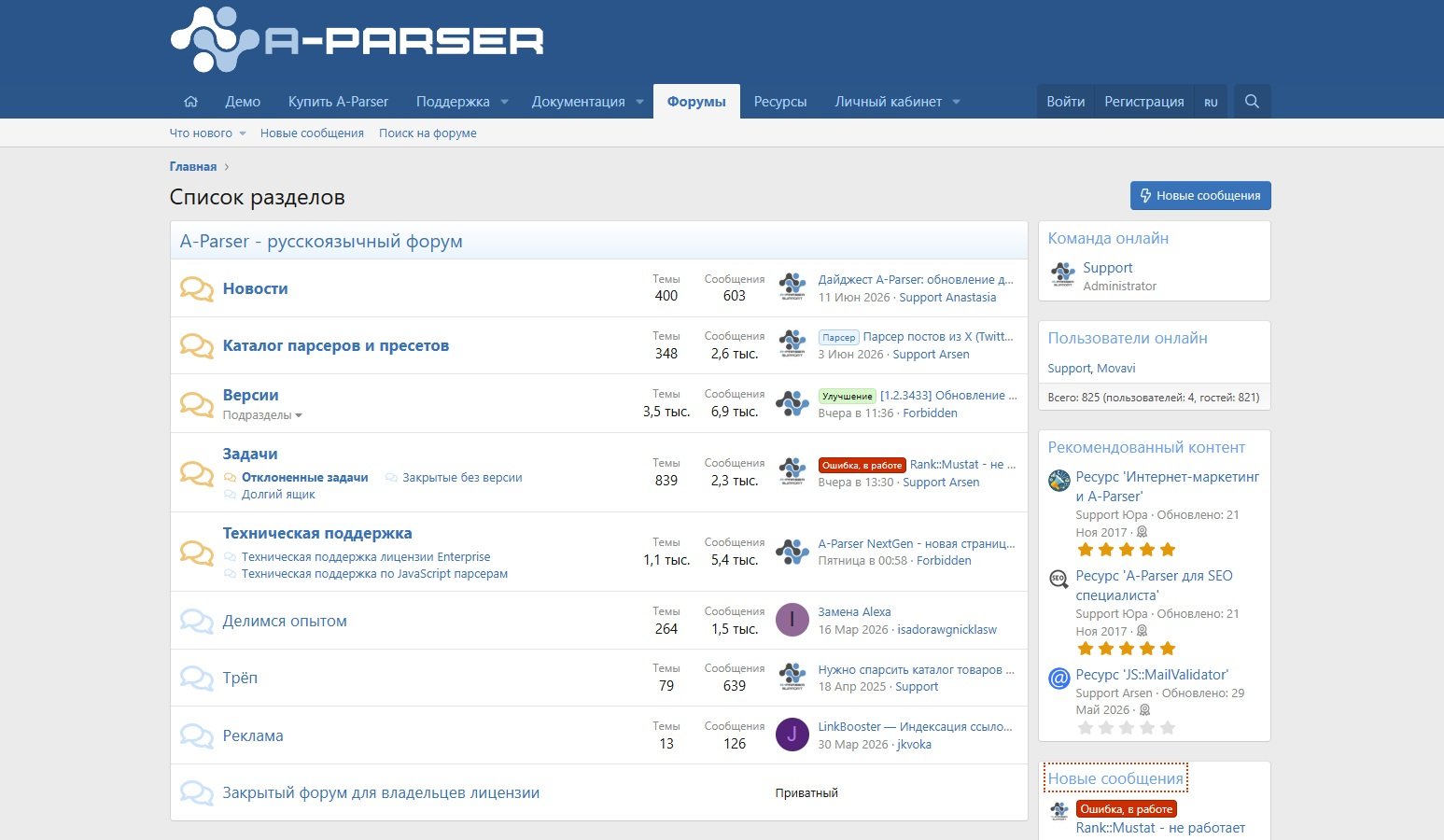Click five-star rating of SEO специалиста resource
Viewport: 1444px width, 840px height.
pyautogui.click(x=1127, y=649)
